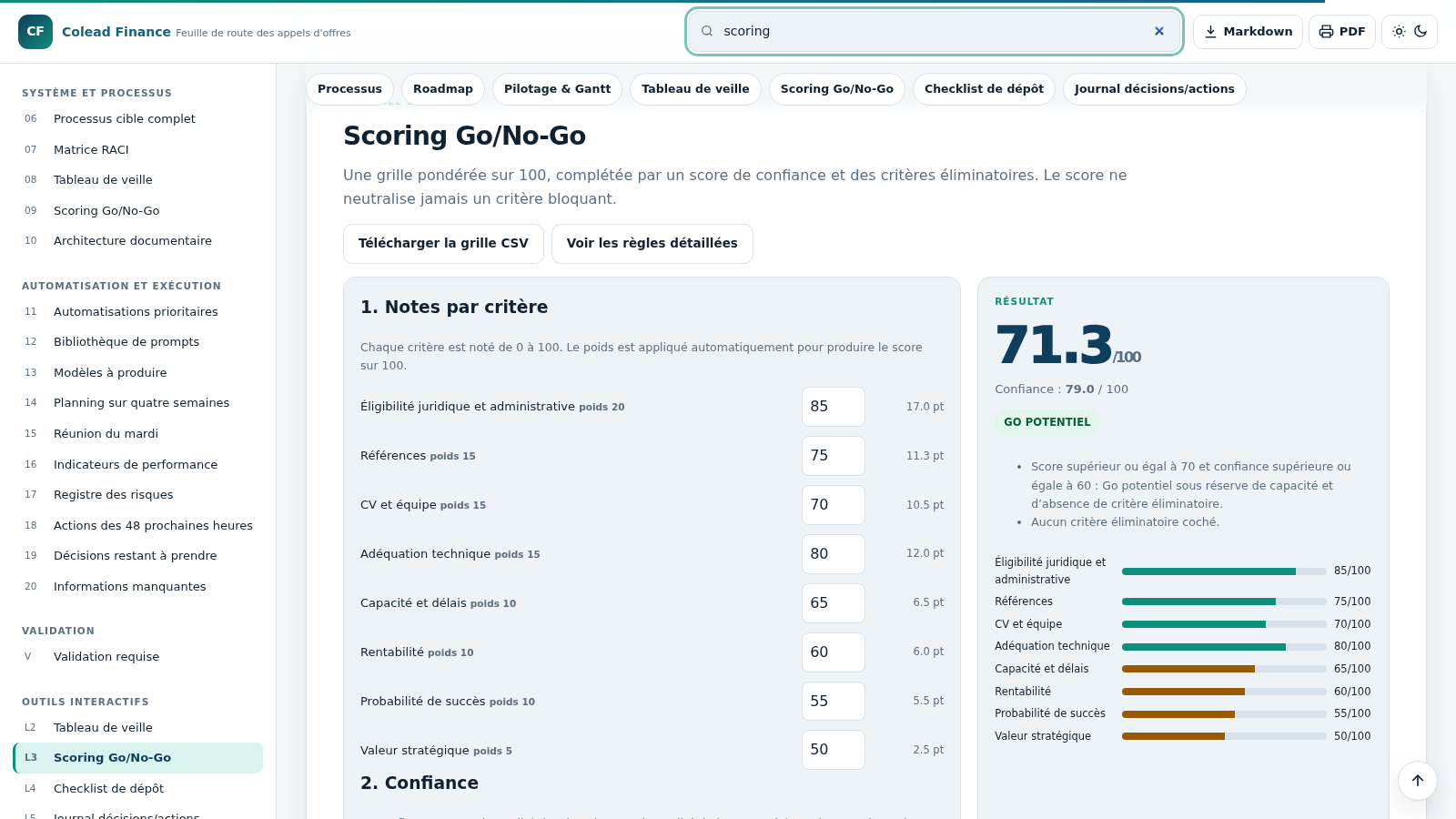
Task: Open Réunion du mardi in sidebar
Action: point(138,434)
